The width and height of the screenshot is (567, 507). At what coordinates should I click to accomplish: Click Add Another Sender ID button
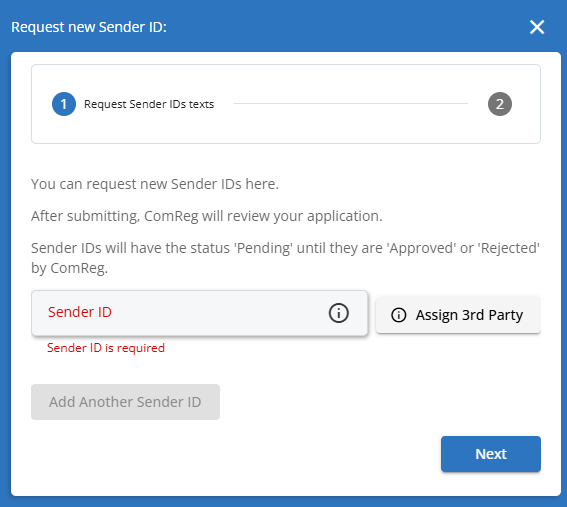125,402
